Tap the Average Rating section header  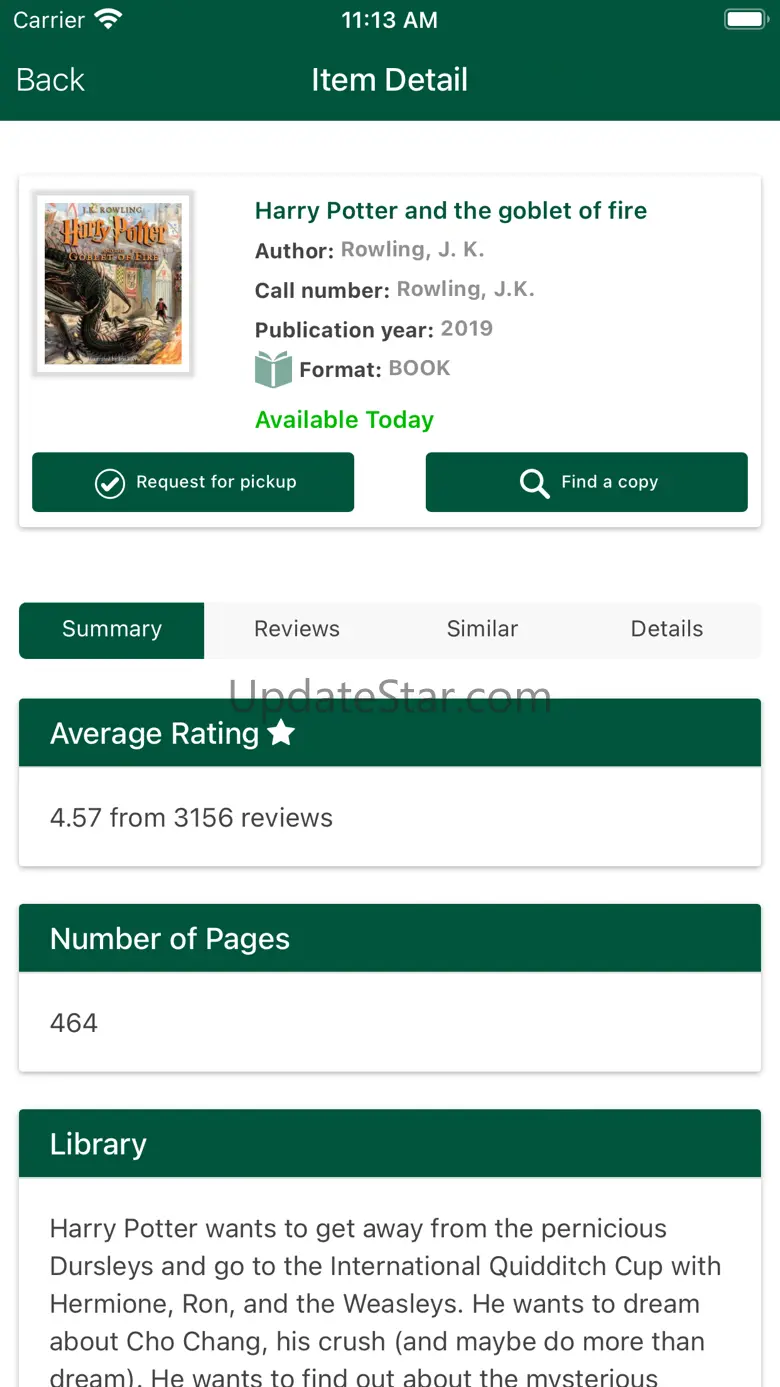pyautogui.click(x=390, y=733)
